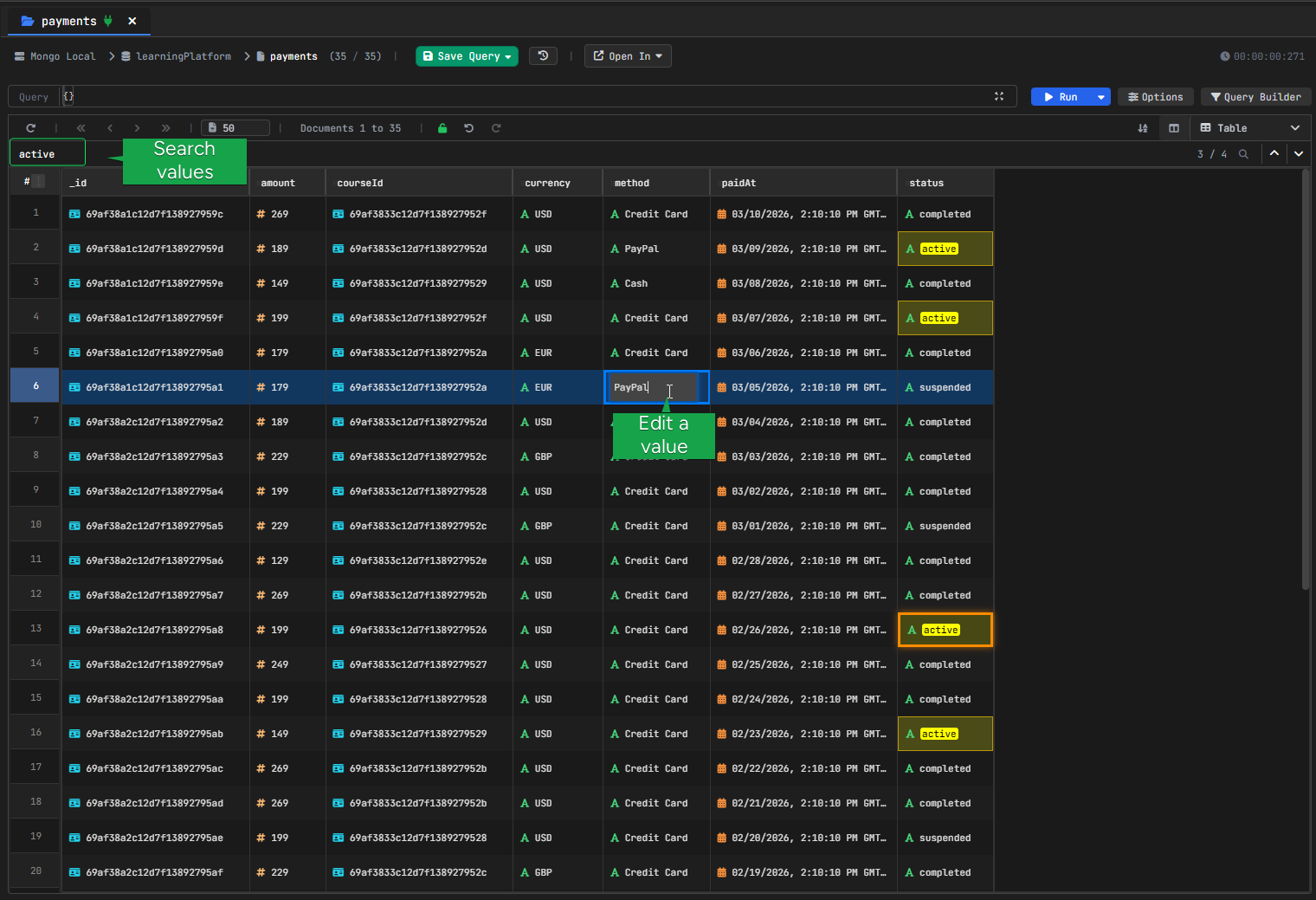This screenshot has width=1316, height=900.
Task: Click the magnifier search icon
Action: pos(1243,154)
